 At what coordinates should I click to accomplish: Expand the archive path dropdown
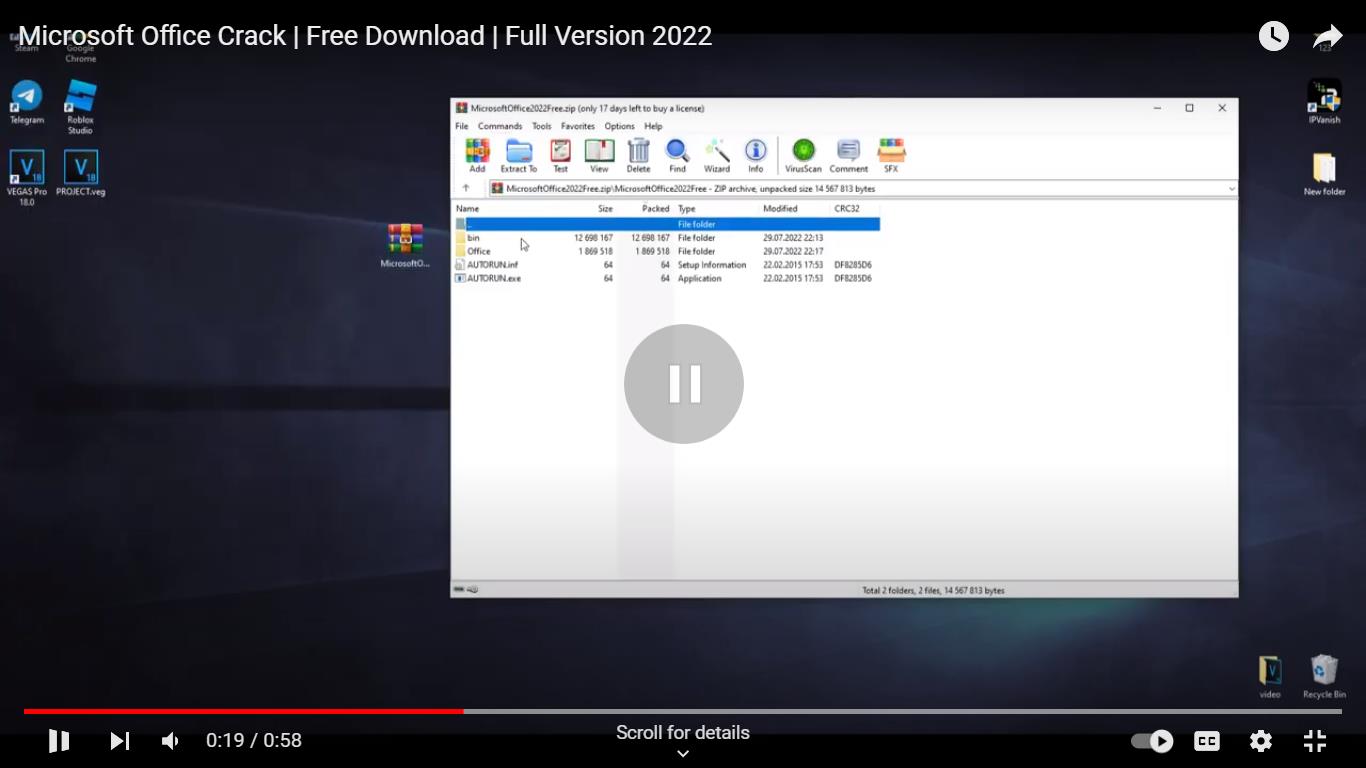1231,188
